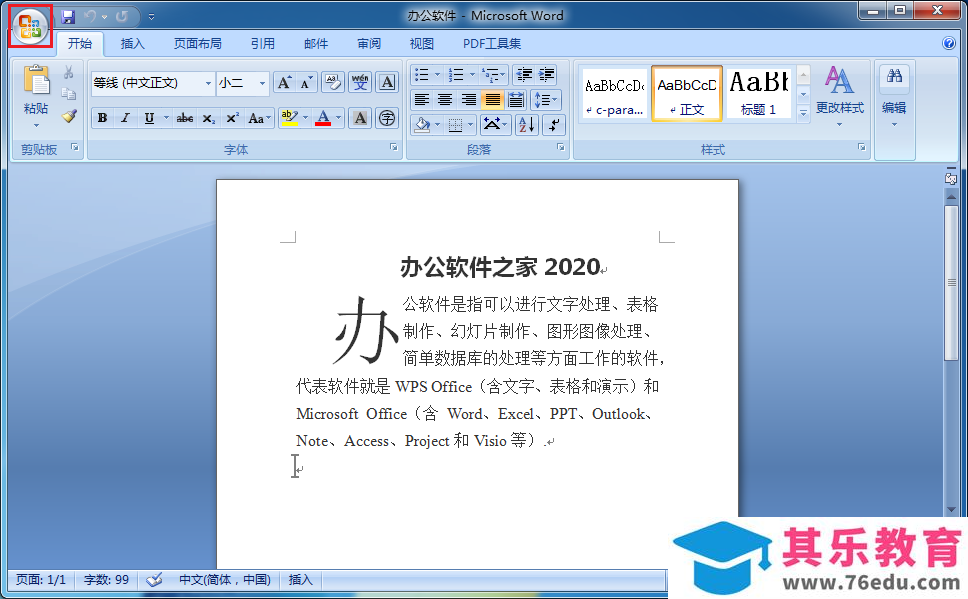Sort the text with the A-Z icon
Image resolution: width=968 pixels, height=599 pixels.
coord(527,125)
